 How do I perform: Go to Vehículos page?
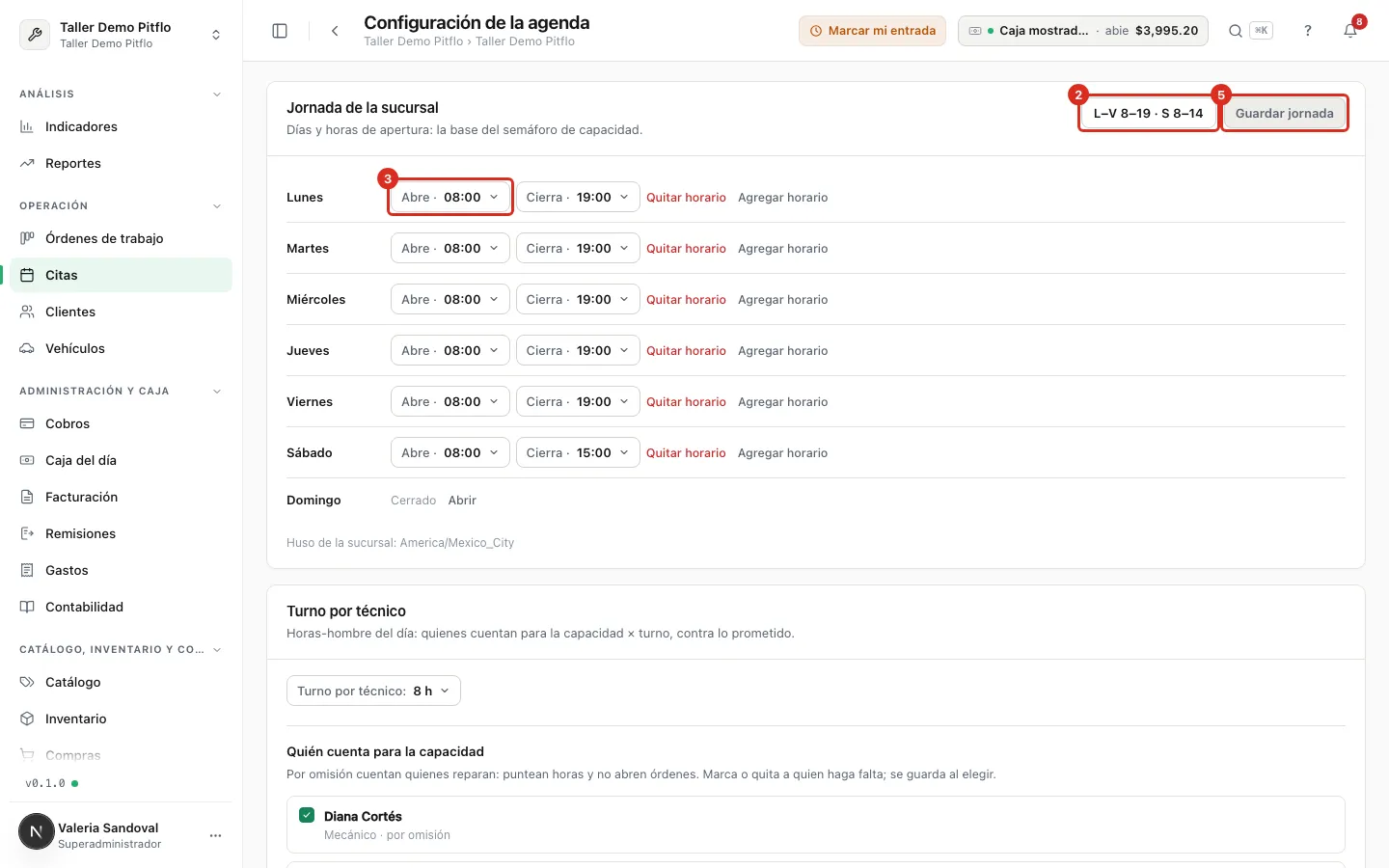(x=122, y=348)
